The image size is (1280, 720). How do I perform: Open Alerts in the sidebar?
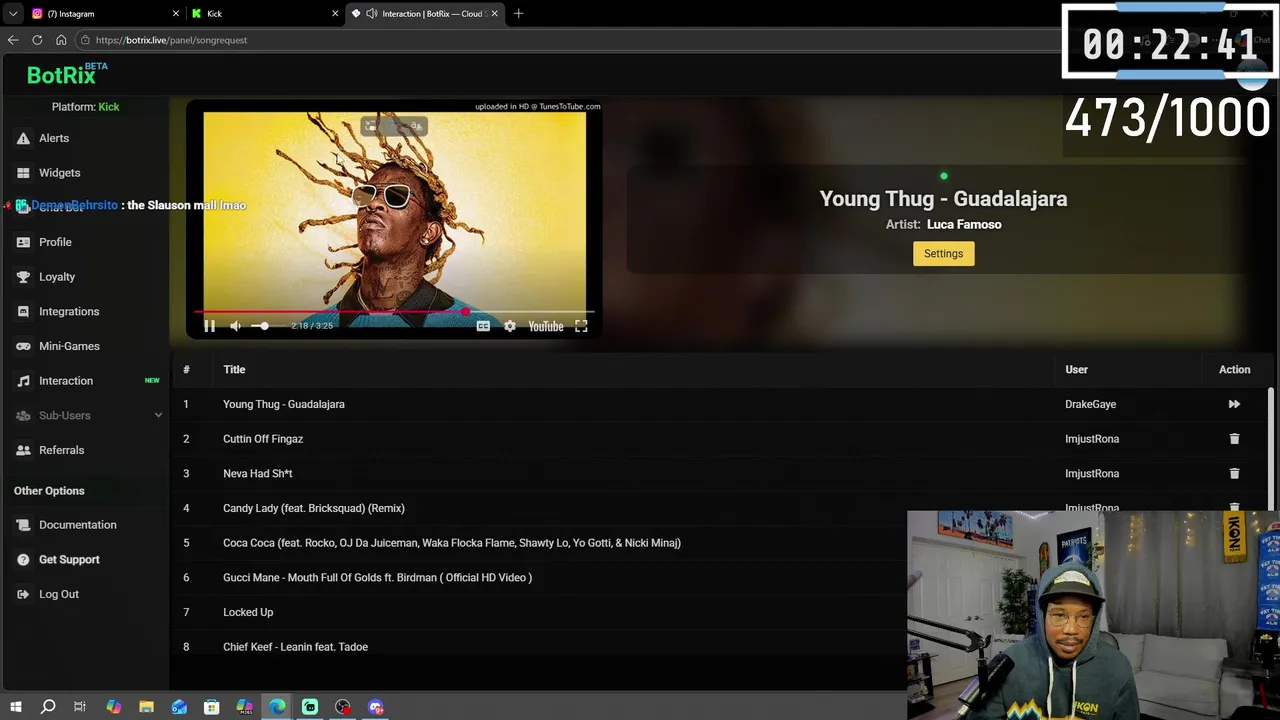[54, 138]
